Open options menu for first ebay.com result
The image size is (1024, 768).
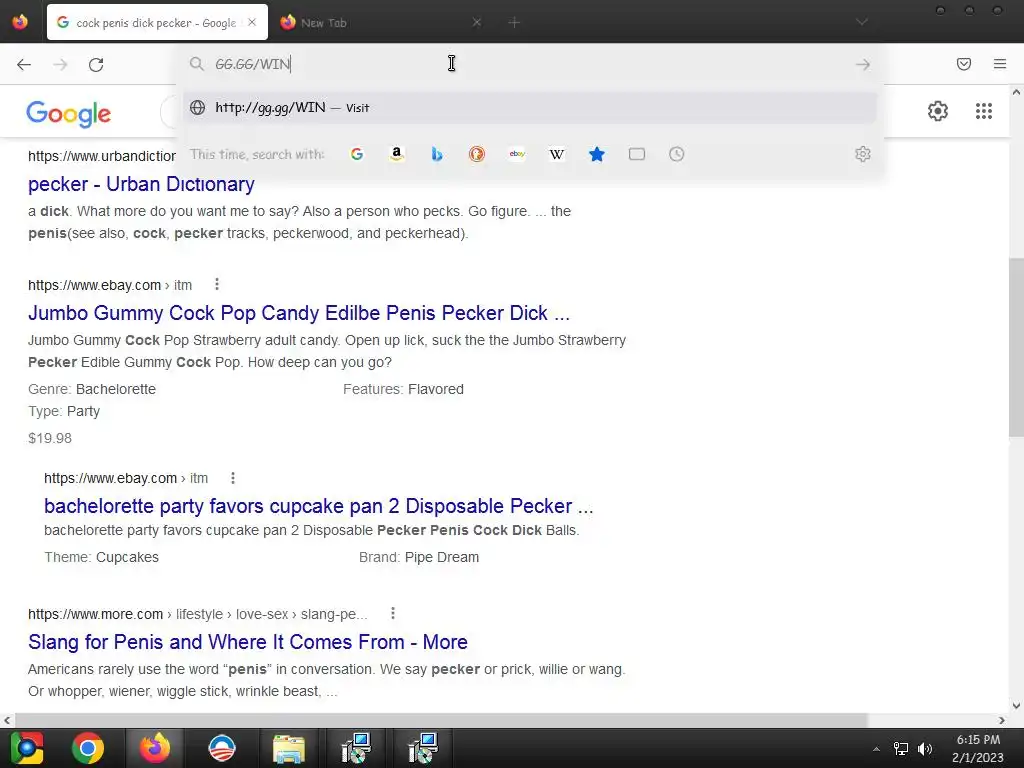[x=217, y=284]
